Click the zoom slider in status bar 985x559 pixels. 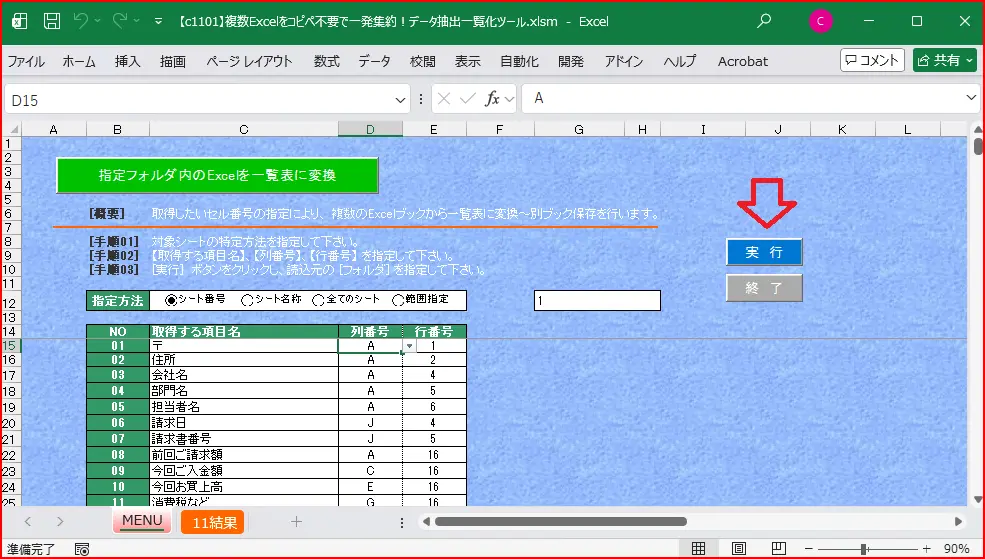863,549
